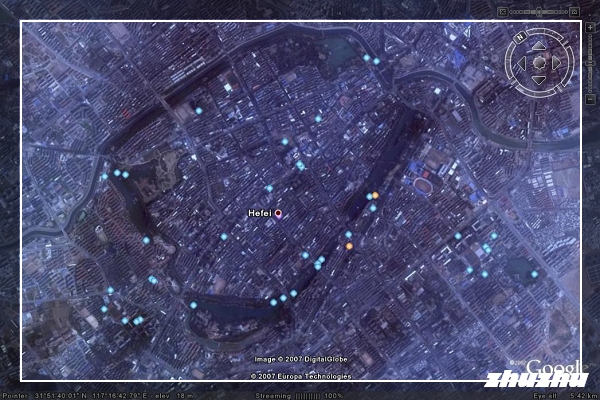Viewport: 600px width, 400px height.
Task: Pan the map up with compass arrow
Action: (x=539, y=45)
